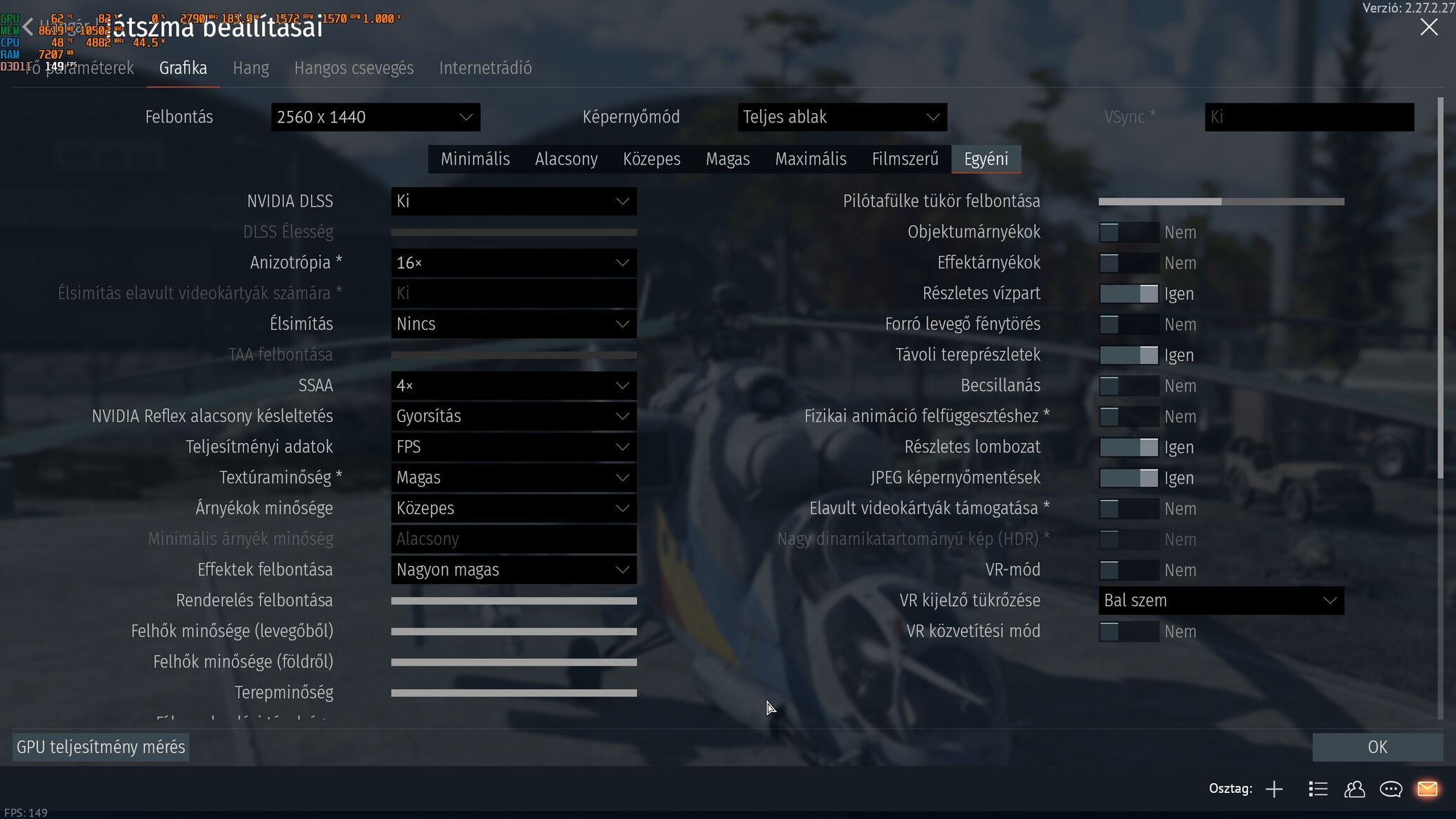
Task: Open the Felbontás resolution dropdown
Action: [x=375, y=117]
